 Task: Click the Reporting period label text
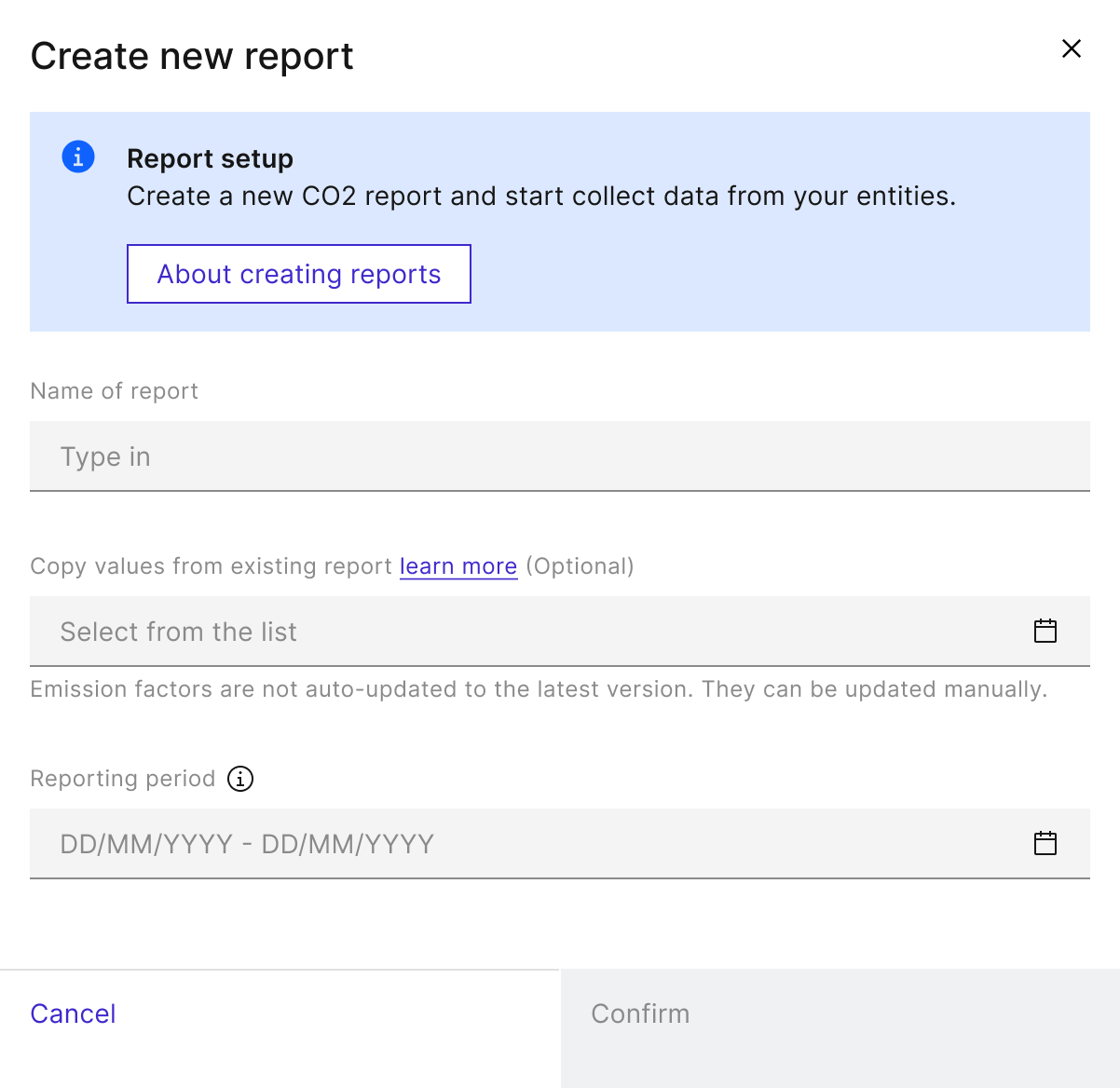(123, 779)
